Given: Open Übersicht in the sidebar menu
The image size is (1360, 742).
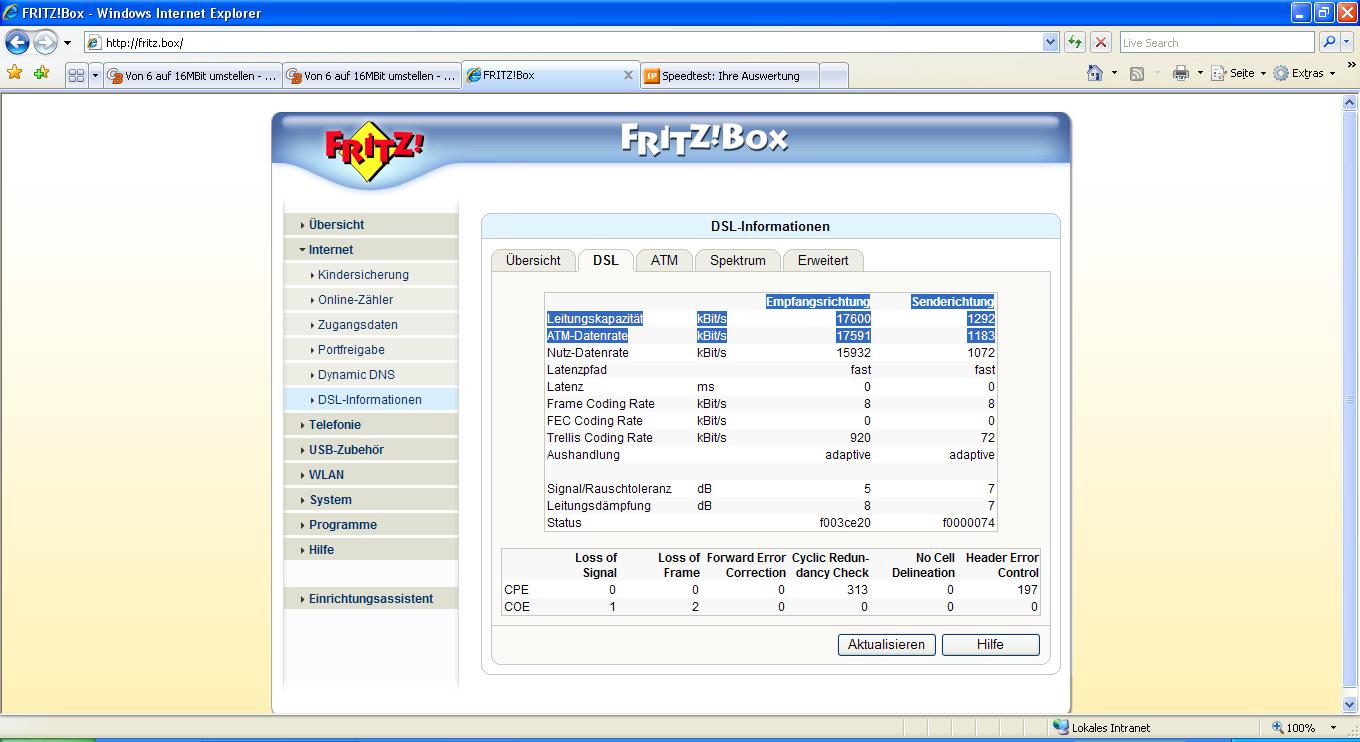Looking at the screenshot, I should coord(370,225).
